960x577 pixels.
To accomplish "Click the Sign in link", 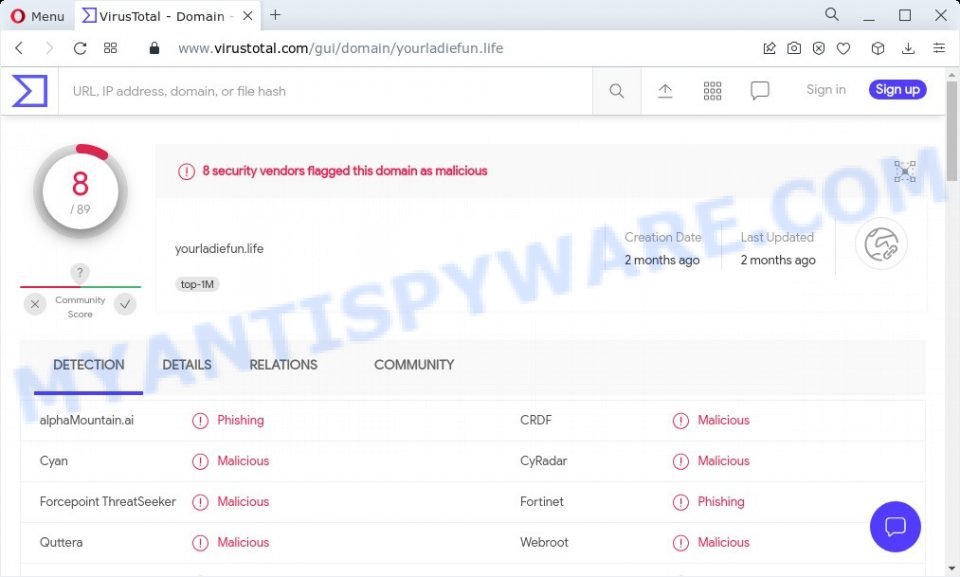I will (x=826, y=89).
